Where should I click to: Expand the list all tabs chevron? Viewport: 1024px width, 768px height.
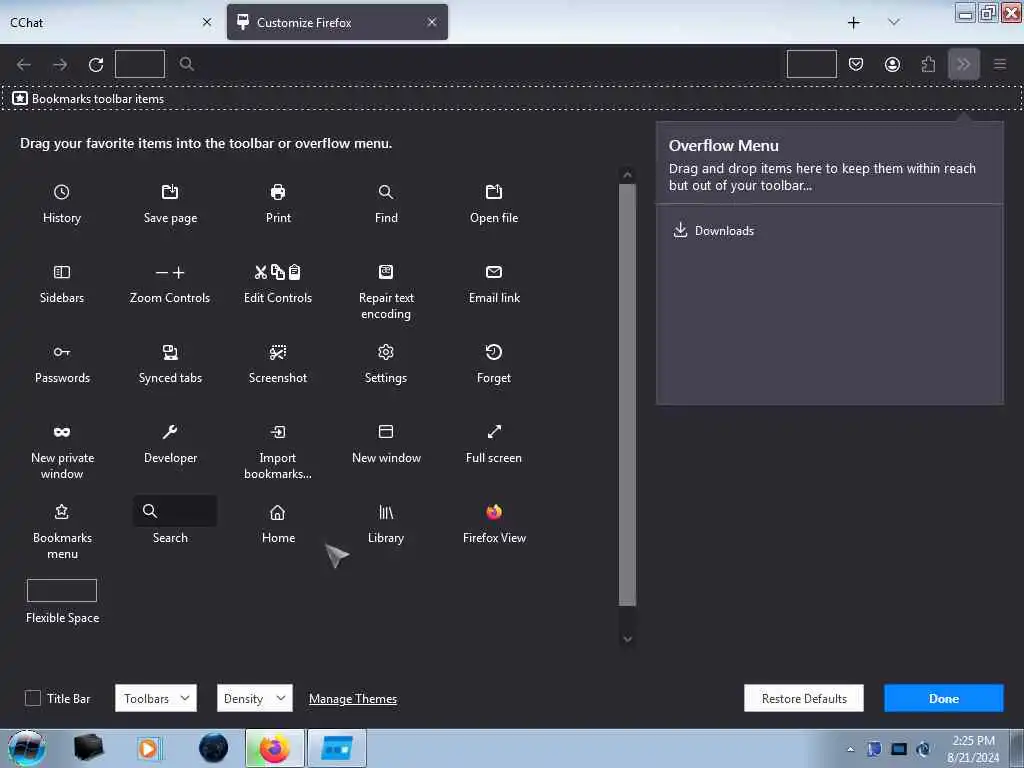893,22
